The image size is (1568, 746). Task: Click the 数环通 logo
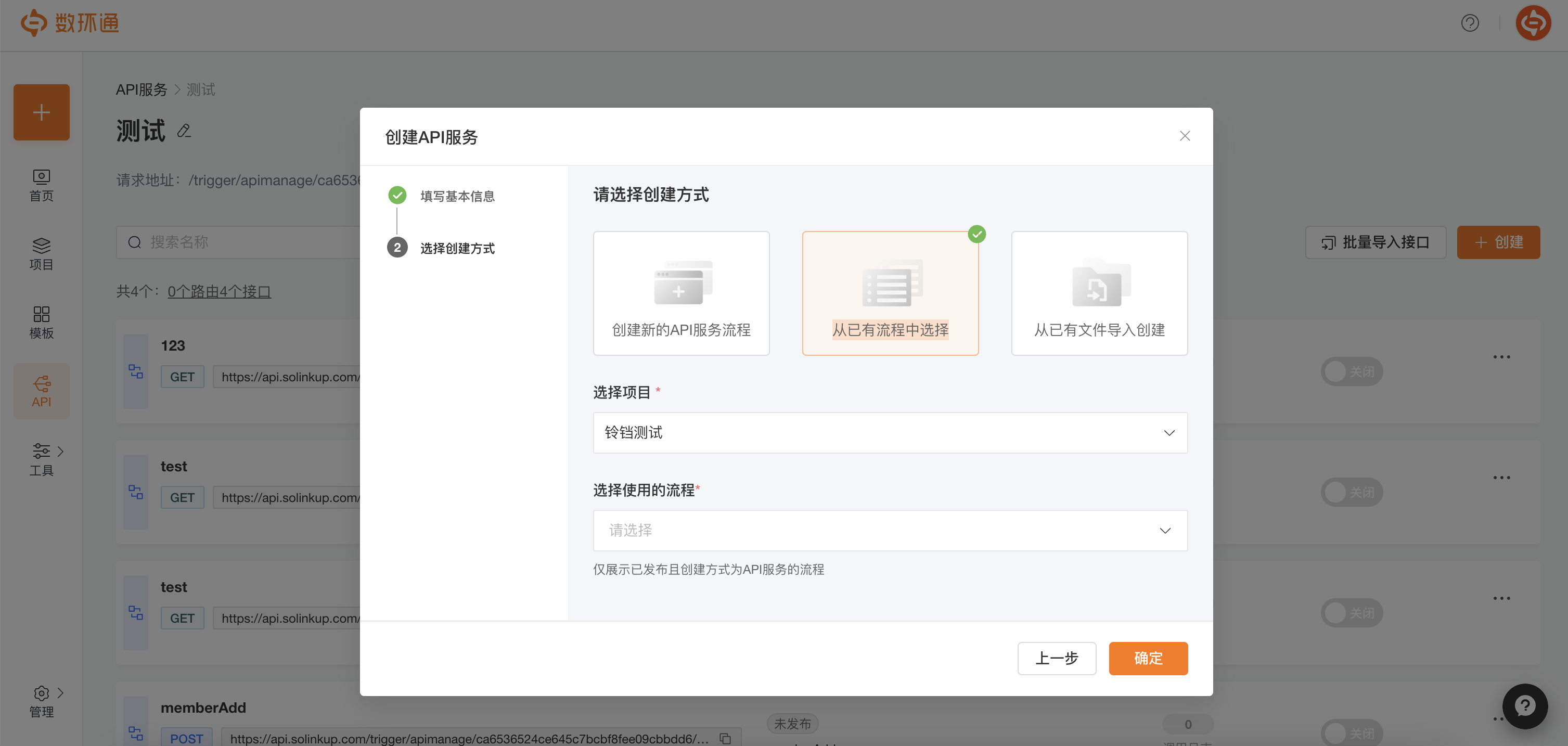click(70, 23)
